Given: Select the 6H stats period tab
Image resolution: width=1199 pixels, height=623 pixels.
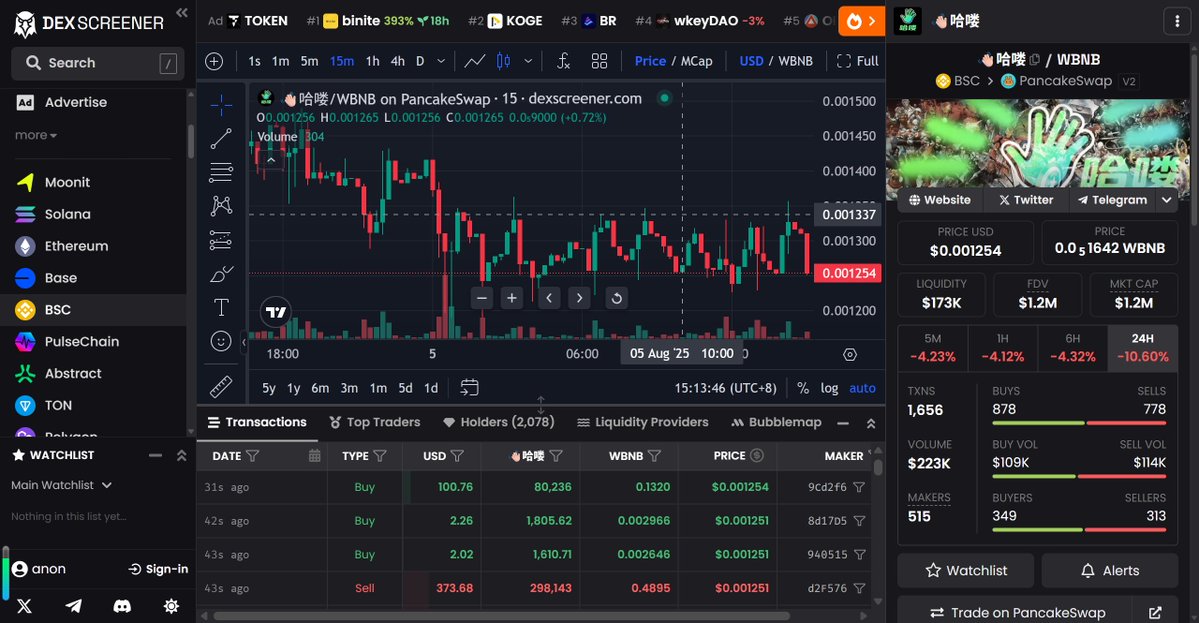Looking at the screenshot, I should 1072,348.
